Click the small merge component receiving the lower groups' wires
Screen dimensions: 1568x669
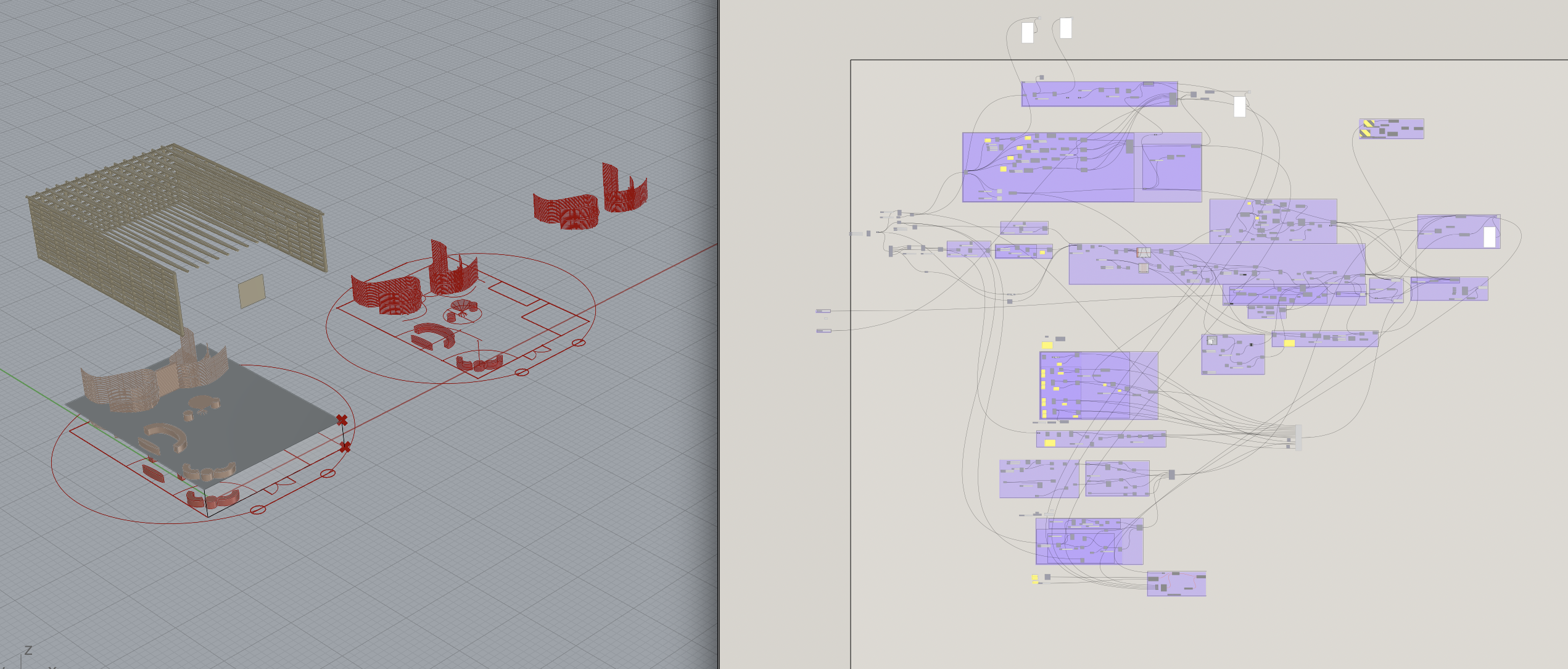(x=1171, y=475)
